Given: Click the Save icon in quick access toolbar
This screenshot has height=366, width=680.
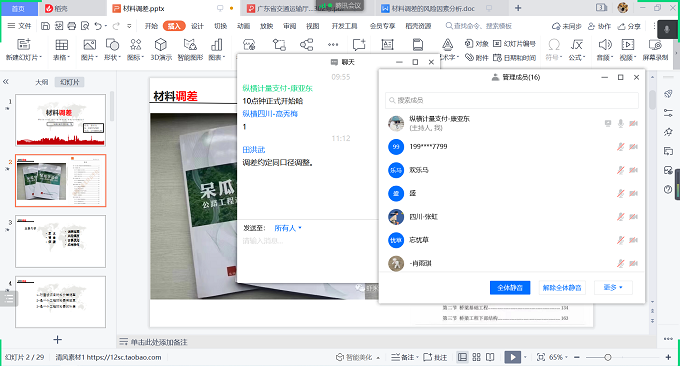Looking at the screenshot, I should [46, 26].
